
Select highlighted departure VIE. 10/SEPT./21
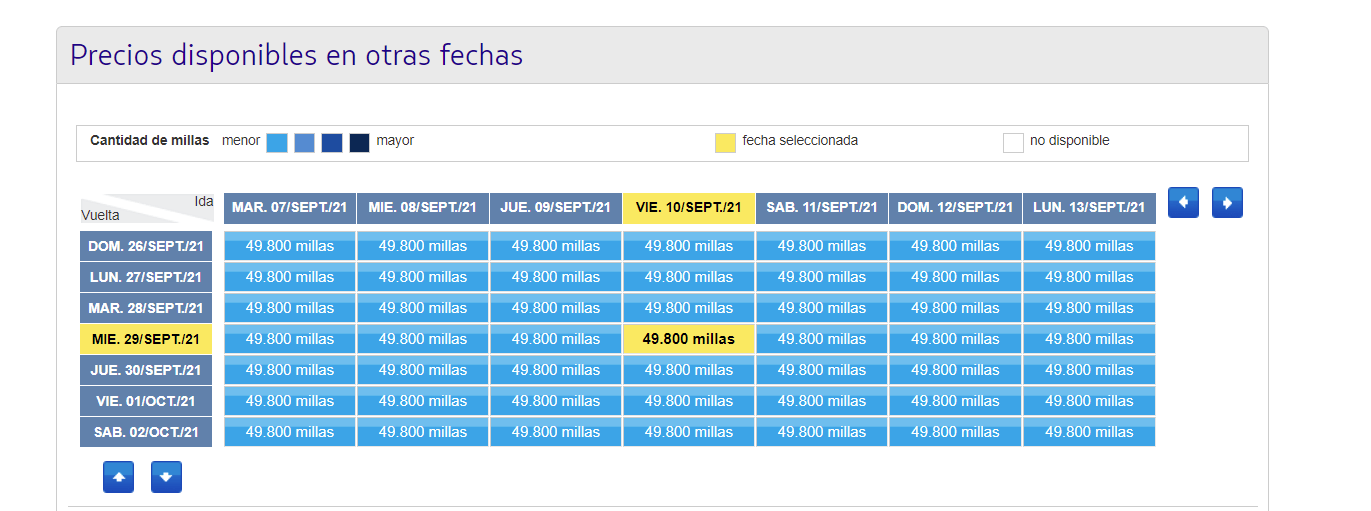689,208
